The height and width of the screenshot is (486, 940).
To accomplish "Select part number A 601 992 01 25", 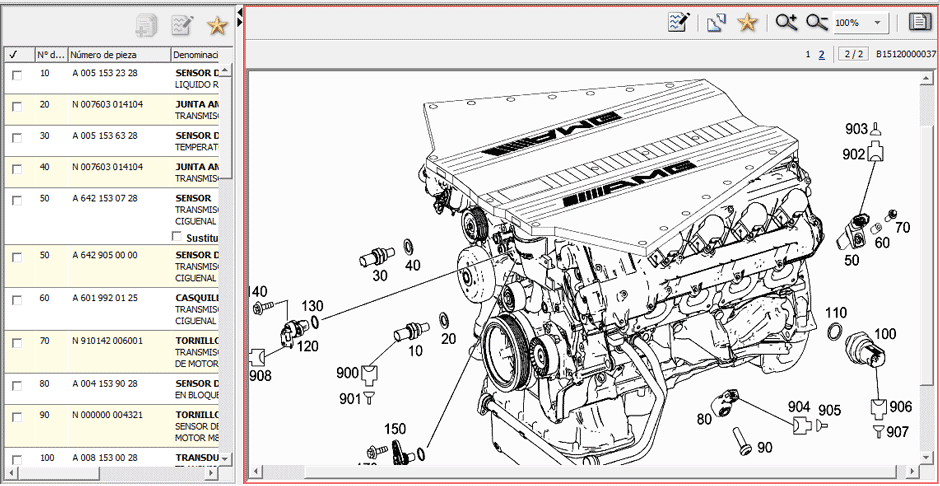I will 104,298.
